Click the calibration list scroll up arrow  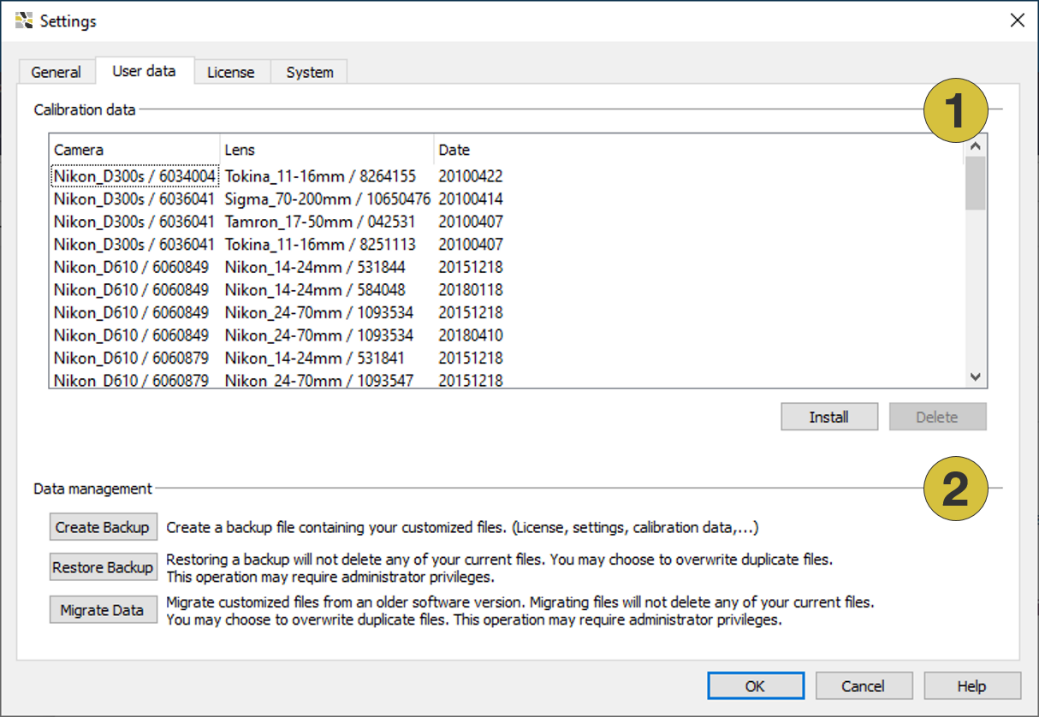click(x=975, y=146)
